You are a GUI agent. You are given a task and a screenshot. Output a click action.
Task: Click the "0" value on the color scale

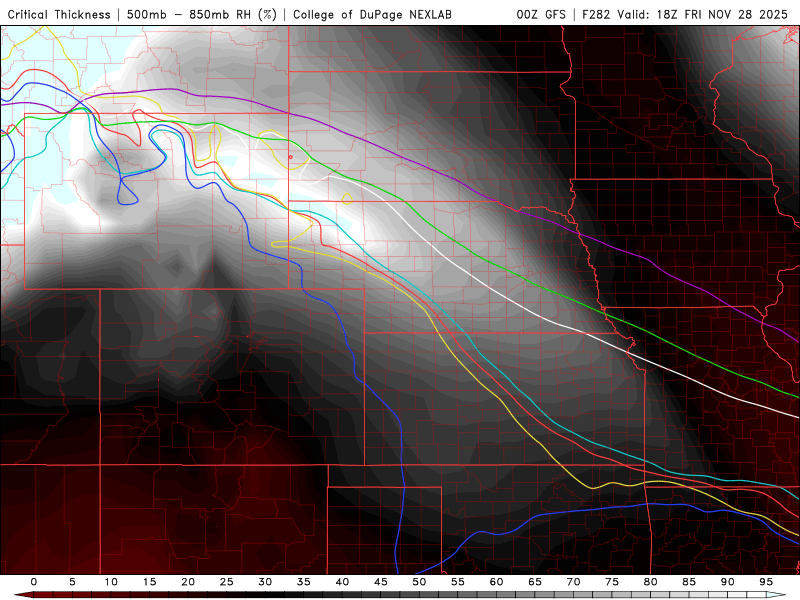click(x=34, y=582)
